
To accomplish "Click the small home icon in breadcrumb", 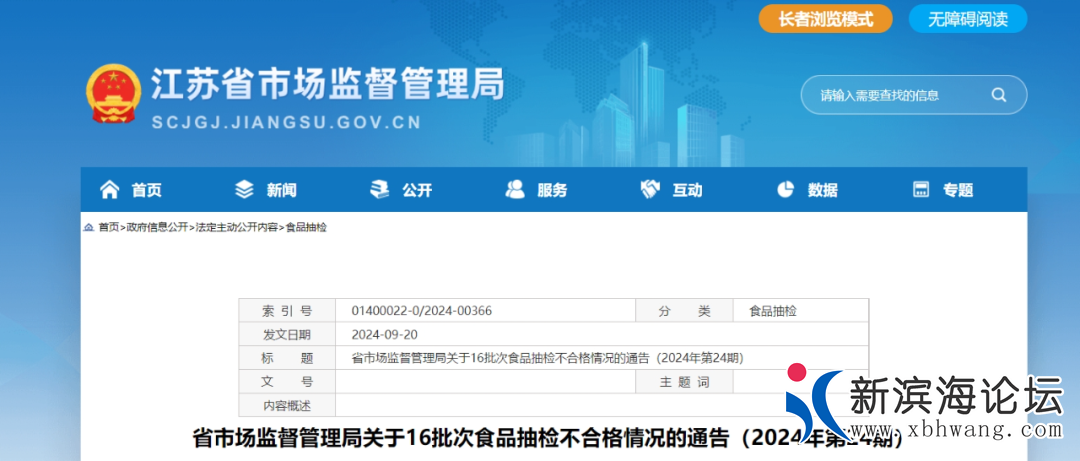I will coord(89,228).
